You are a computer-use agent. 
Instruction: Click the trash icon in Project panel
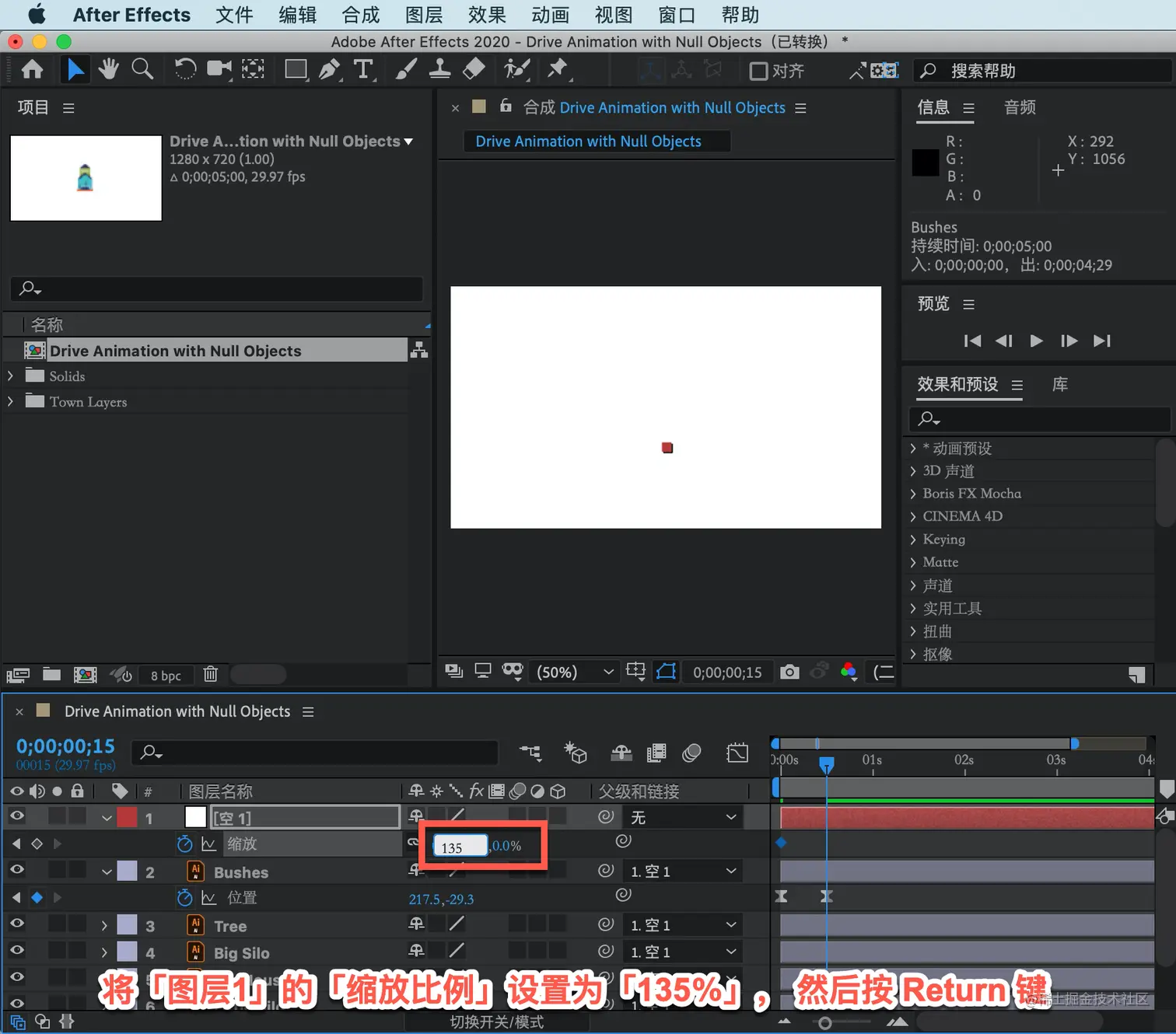pos(210,674)
